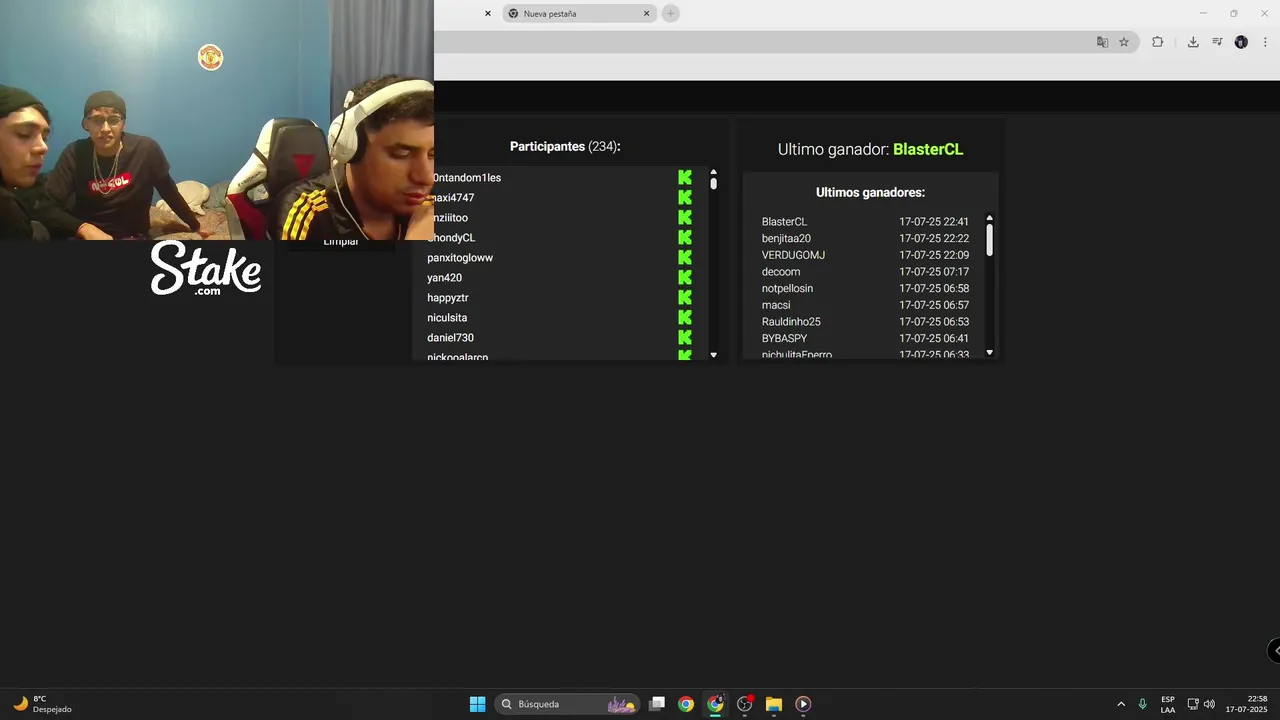Click winner benjitaa20 in the list
1280x720 pixels.
pyautogui.click(x=786, y=239)
